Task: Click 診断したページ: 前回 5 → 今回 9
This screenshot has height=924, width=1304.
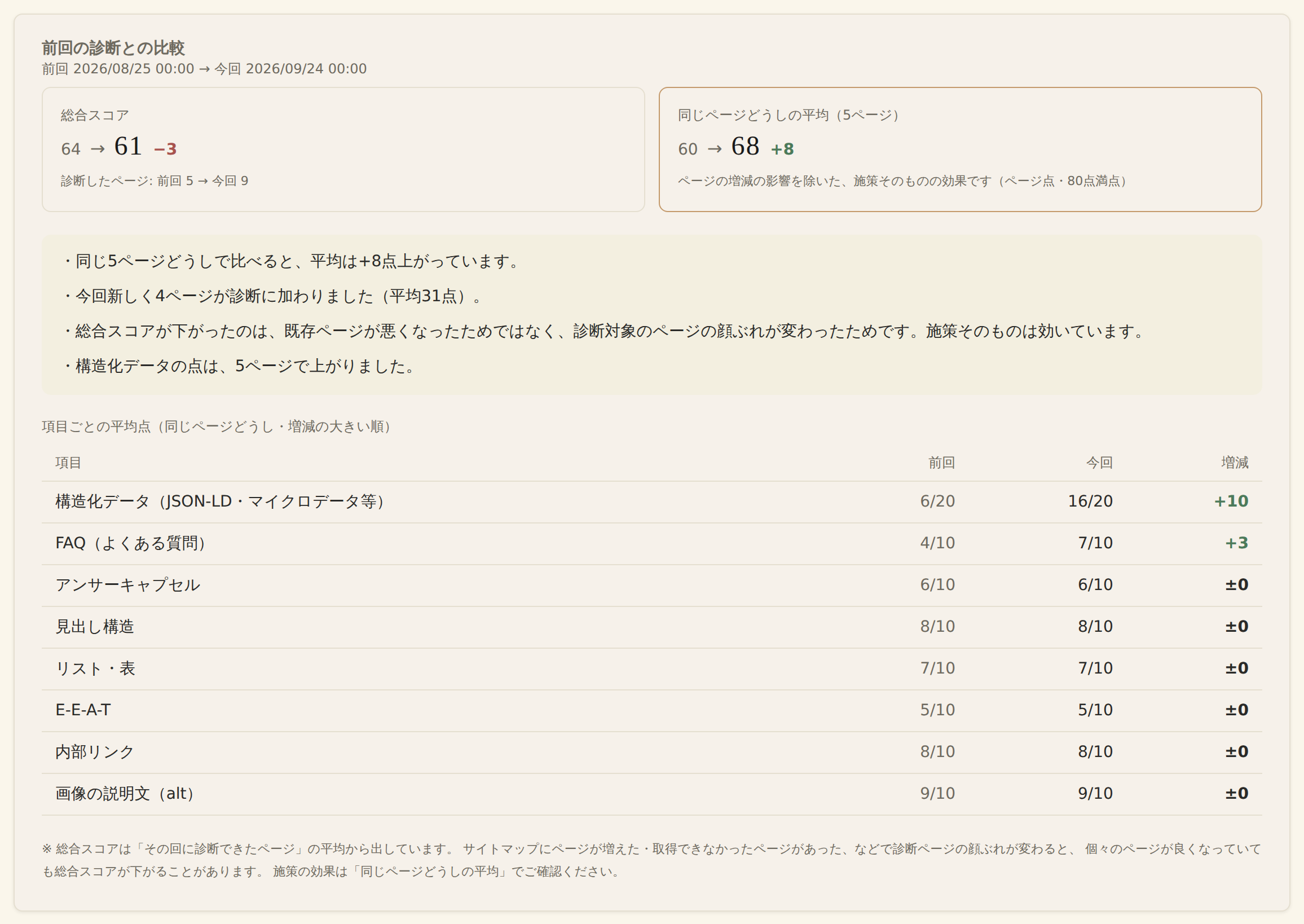Action: coord(155,181)
